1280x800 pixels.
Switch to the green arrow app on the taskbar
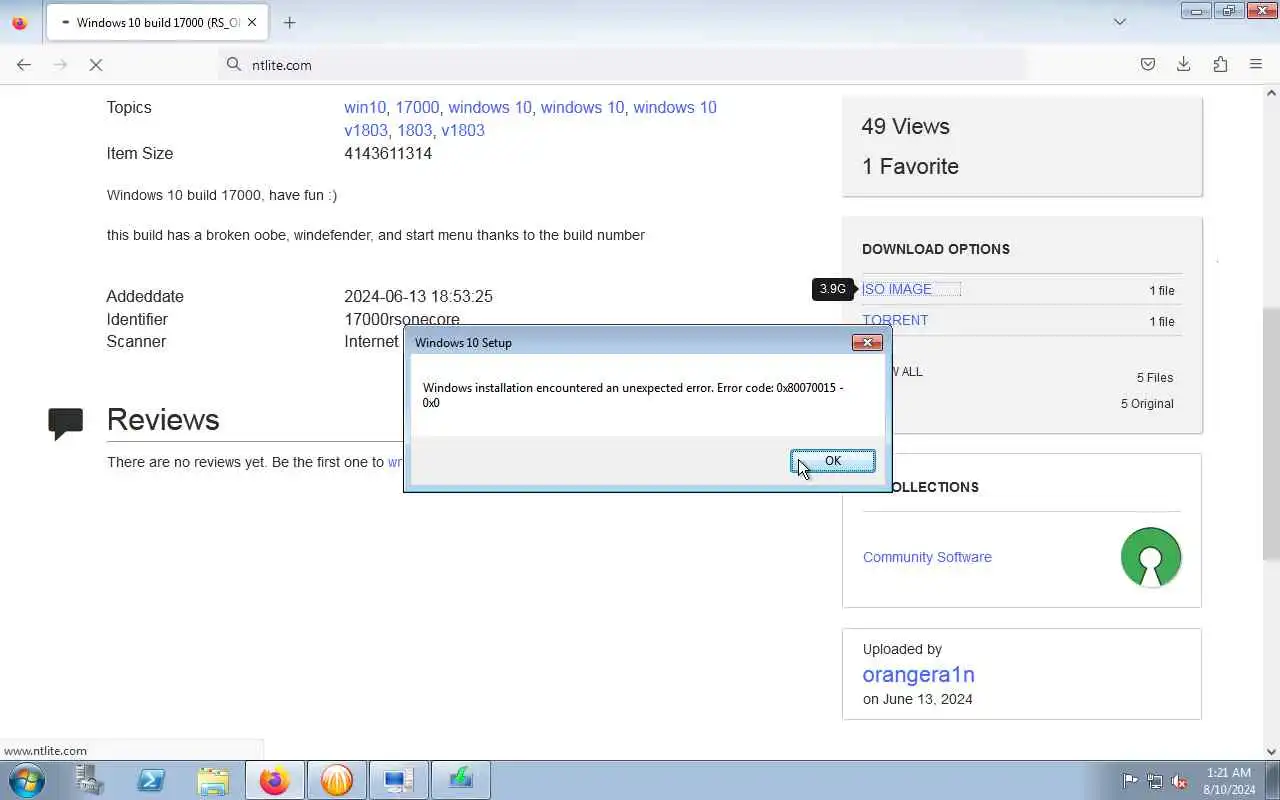461,780
